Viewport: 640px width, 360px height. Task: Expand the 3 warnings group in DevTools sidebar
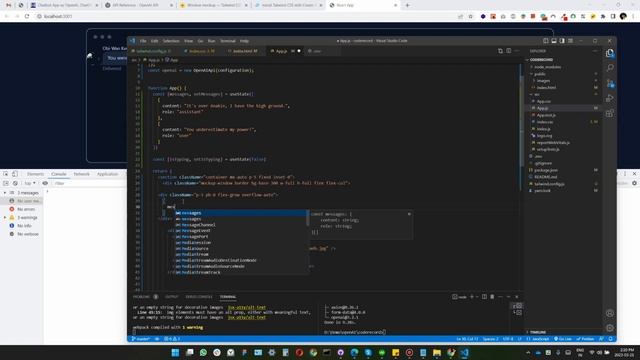coord(5,218)
